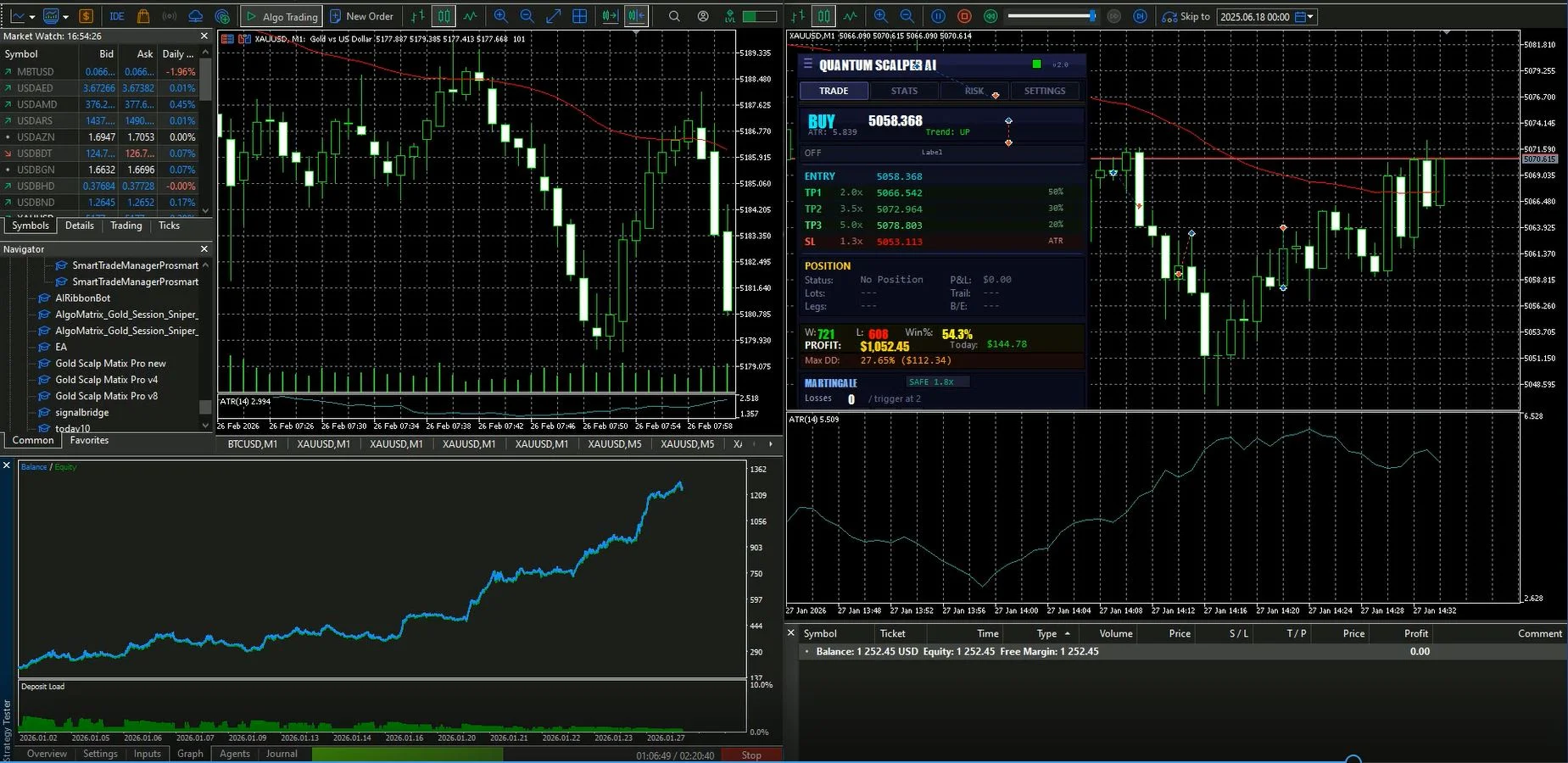The image size is (1568, 763).
Task: Select the candlestick chart display icon
Action: 444,15
